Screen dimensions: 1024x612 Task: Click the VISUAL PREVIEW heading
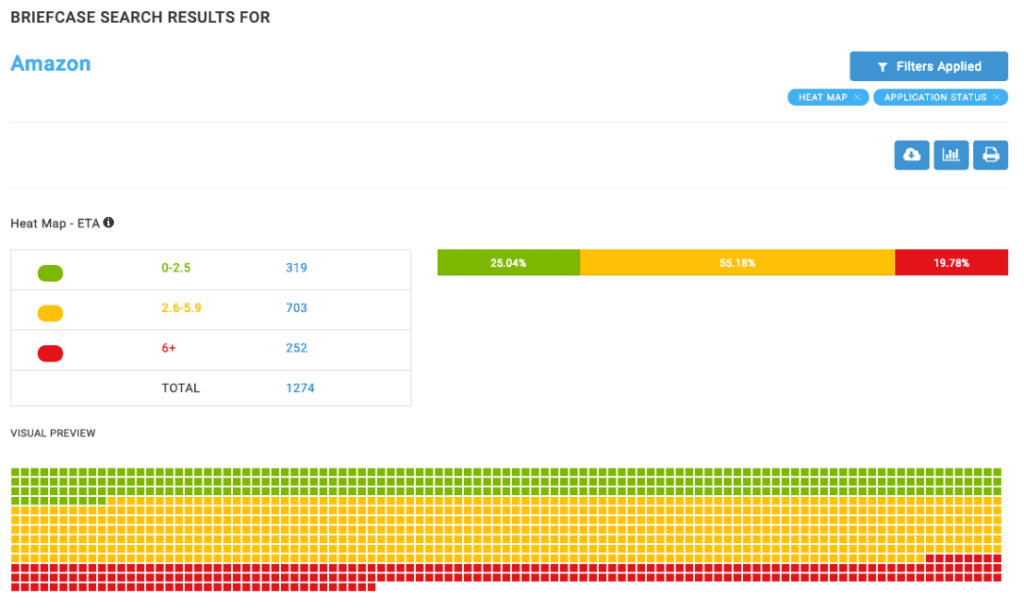[53, 433]
